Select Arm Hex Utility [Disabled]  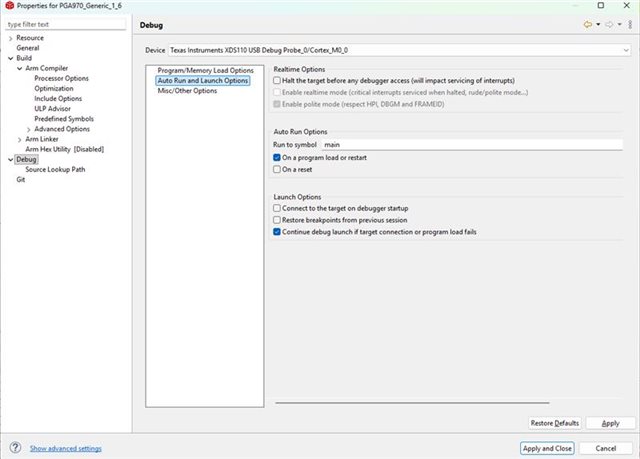[64, 149]
